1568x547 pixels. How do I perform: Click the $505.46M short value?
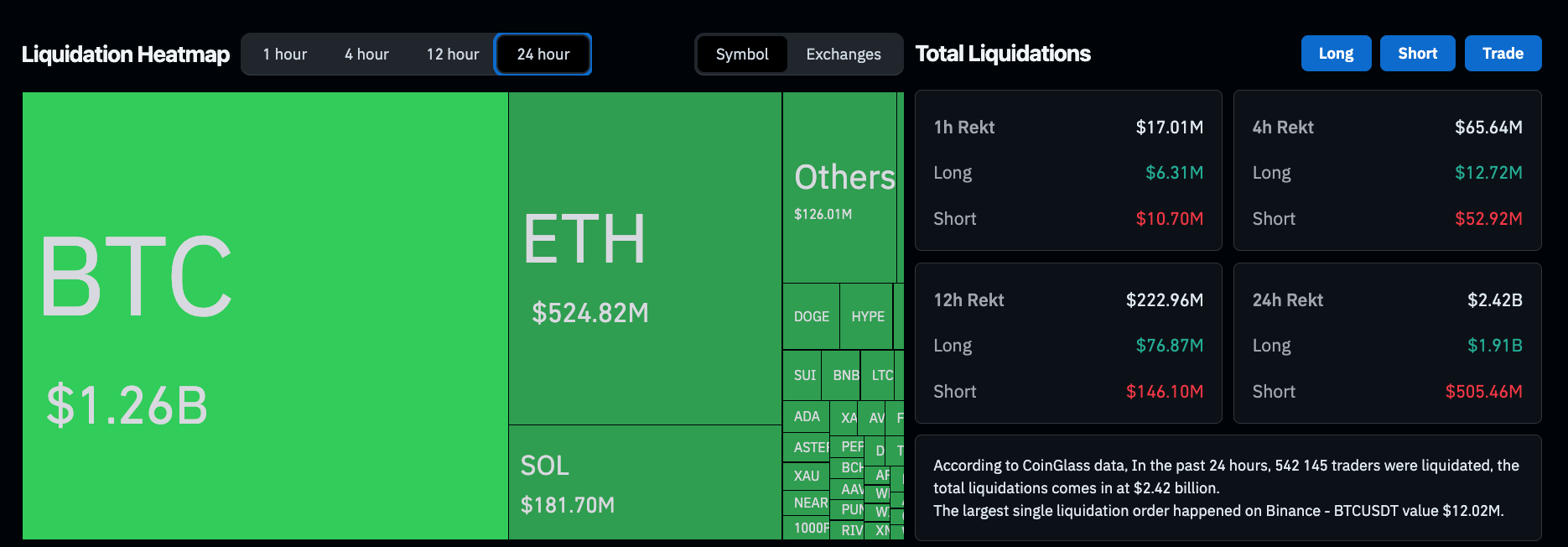pyautogui.click(x=1483, y=392)
